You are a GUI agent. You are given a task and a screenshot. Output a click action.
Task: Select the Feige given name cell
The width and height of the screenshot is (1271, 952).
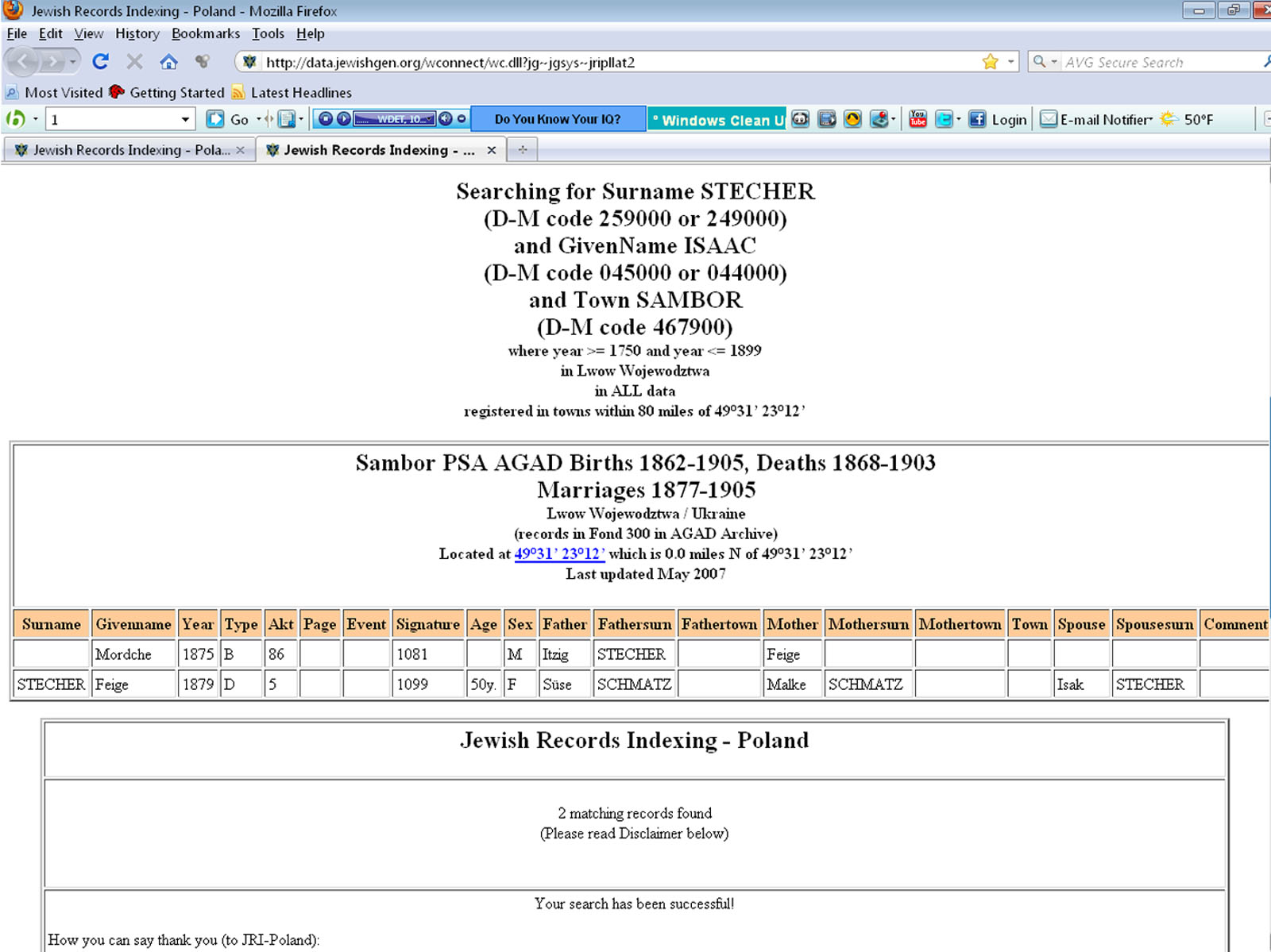(133, 684)
